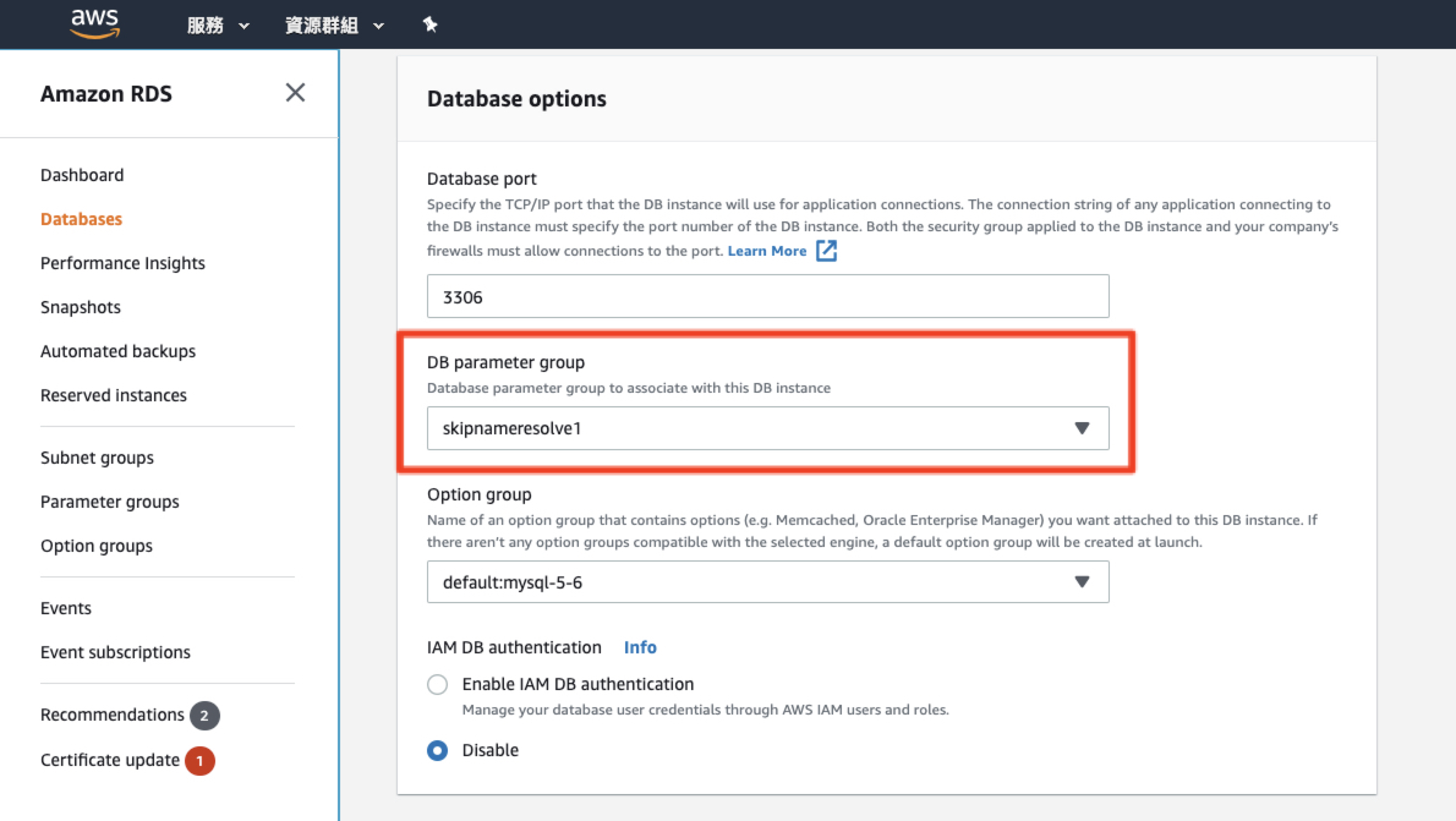This screenshot has width=1456, height=821.
Task: Close the Amazon RDS sidebar panel
Action: pos(295,92)
